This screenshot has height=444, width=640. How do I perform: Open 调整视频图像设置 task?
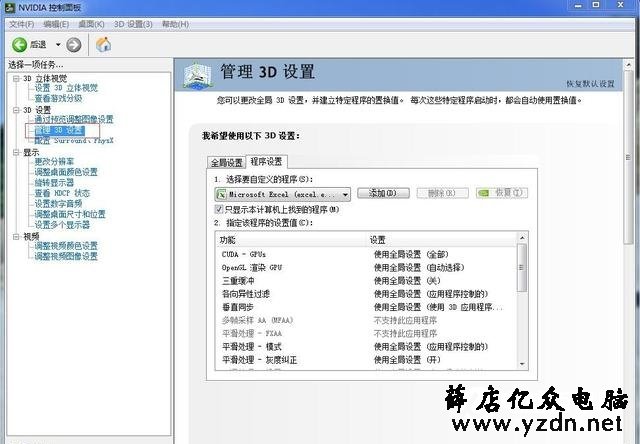point(66,256)
